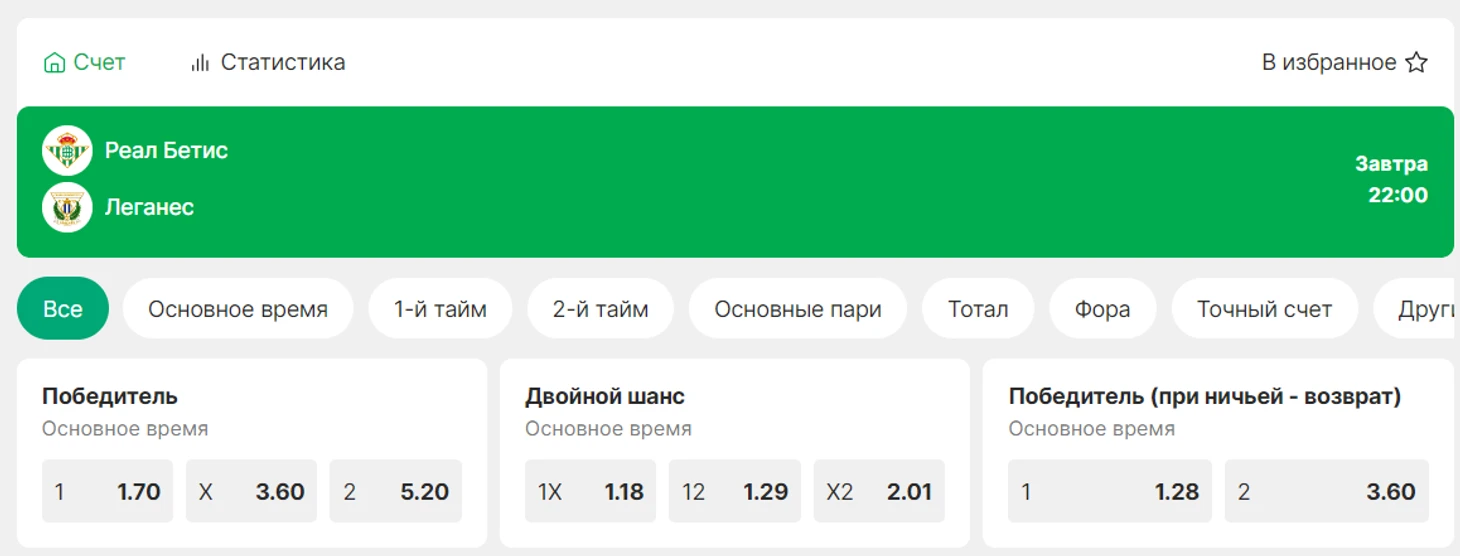Image resolution: width=1460 pixels, height=556 pixels.
Task: Click the bar chart icon beside Статистика
Action: click(200, 63)
